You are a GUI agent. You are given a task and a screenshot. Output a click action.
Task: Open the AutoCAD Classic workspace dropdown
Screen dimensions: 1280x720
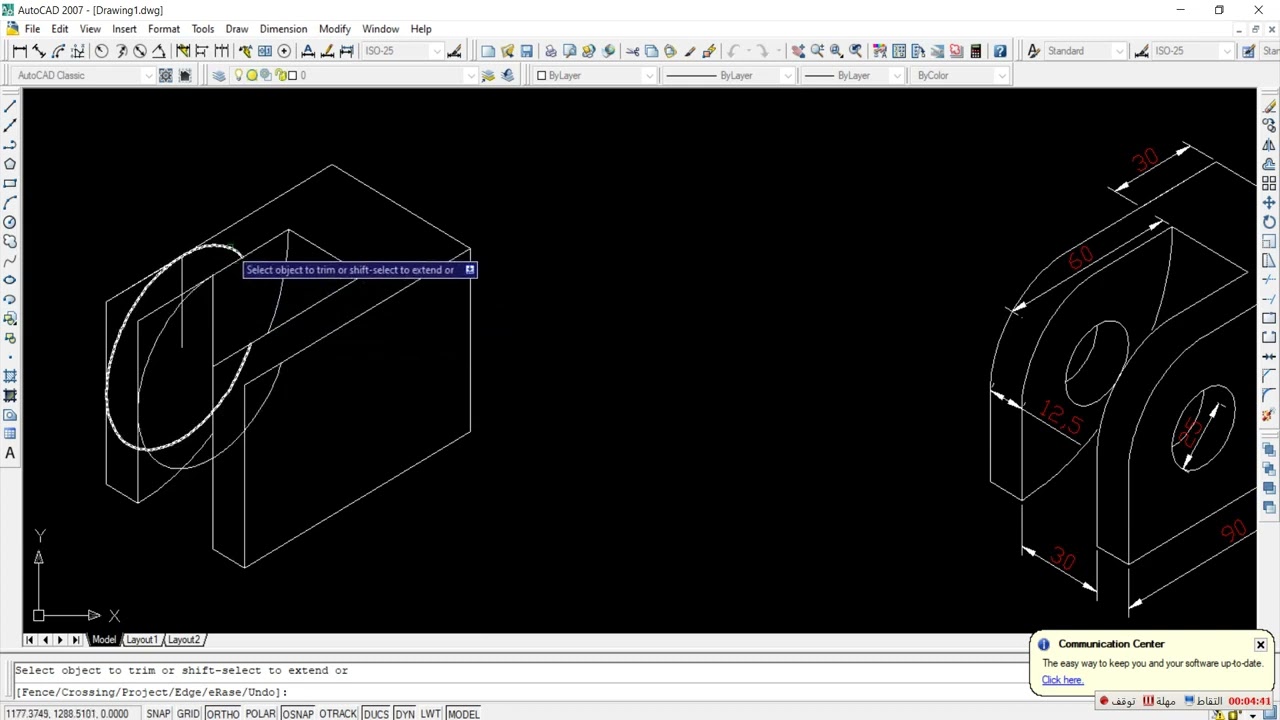(85, 75)
